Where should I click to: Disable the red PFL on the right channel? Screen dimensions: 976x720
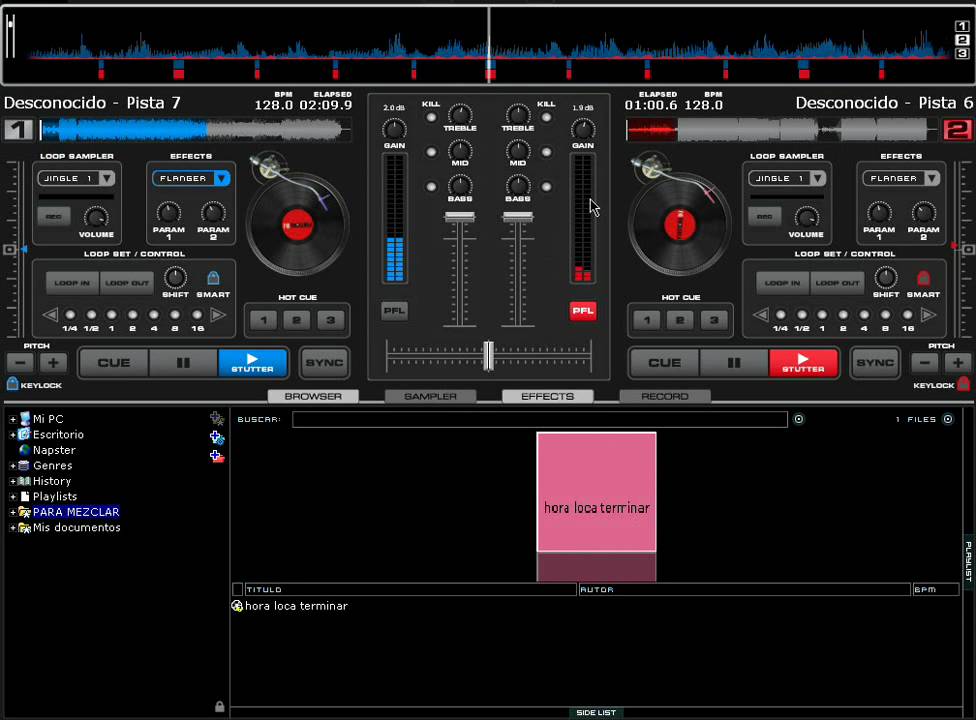pyautogui.click(x=582, y=311)
